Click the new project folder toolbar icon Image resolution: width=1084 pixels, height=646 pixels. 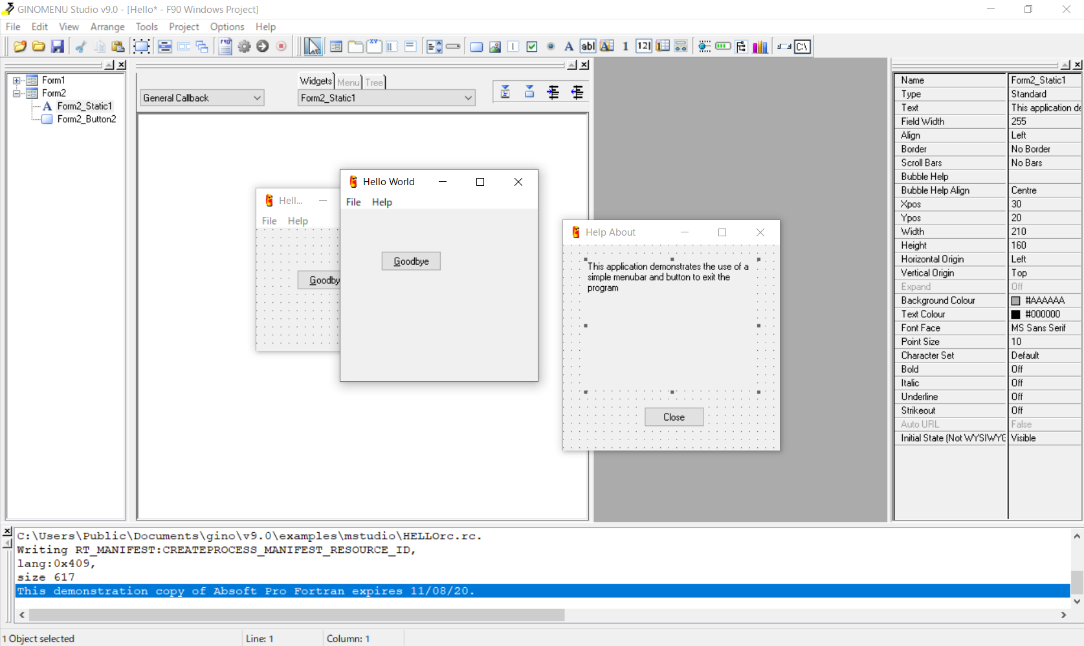pyautogui.click(x=20, y=46)
